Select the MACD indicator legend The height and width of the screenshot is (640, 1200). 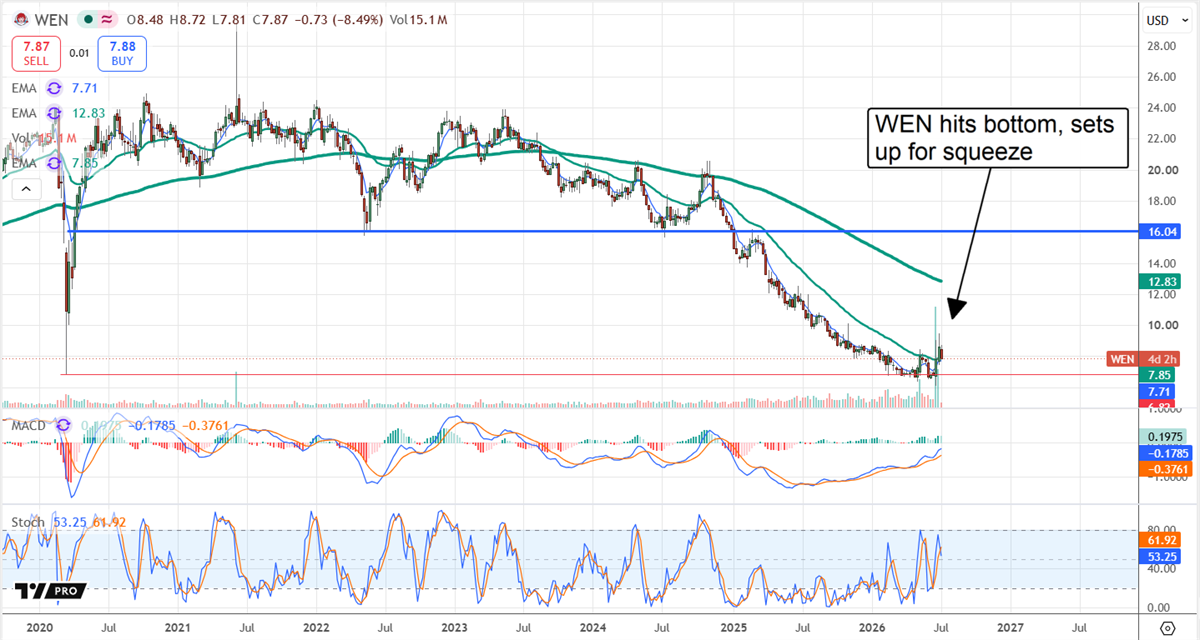30,427
